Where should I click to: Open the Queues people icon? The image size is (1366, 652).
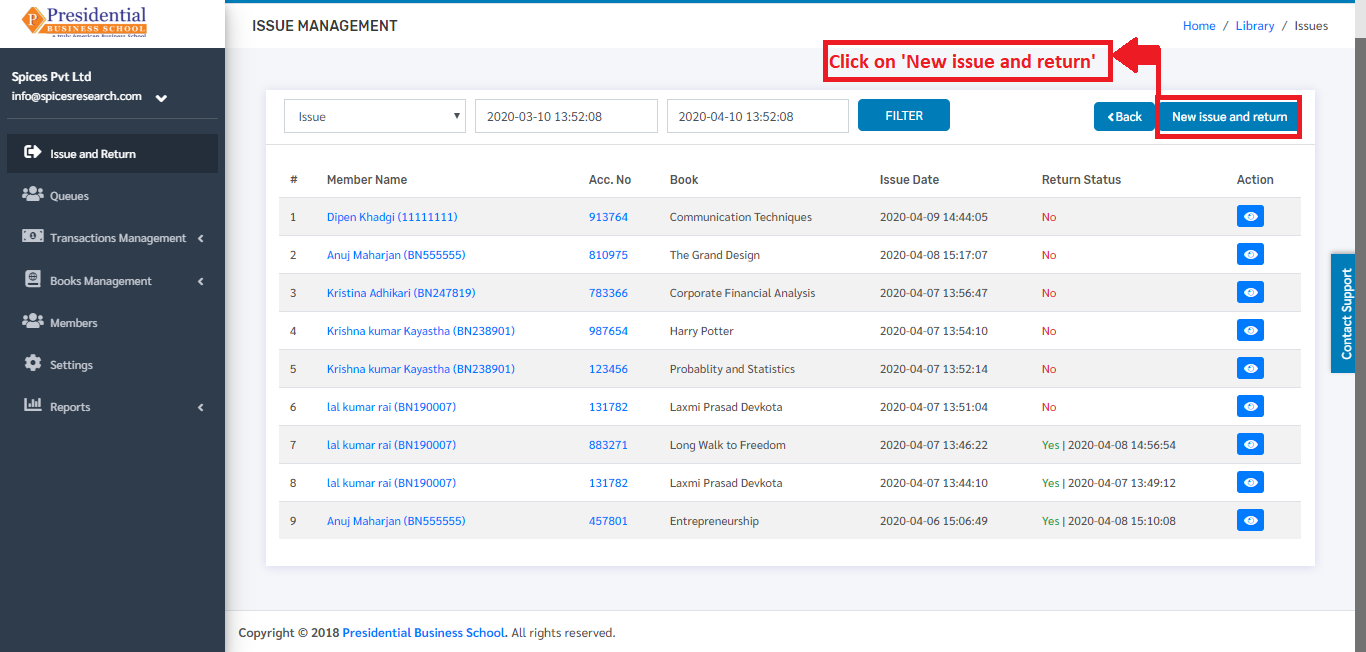[32, 195]
